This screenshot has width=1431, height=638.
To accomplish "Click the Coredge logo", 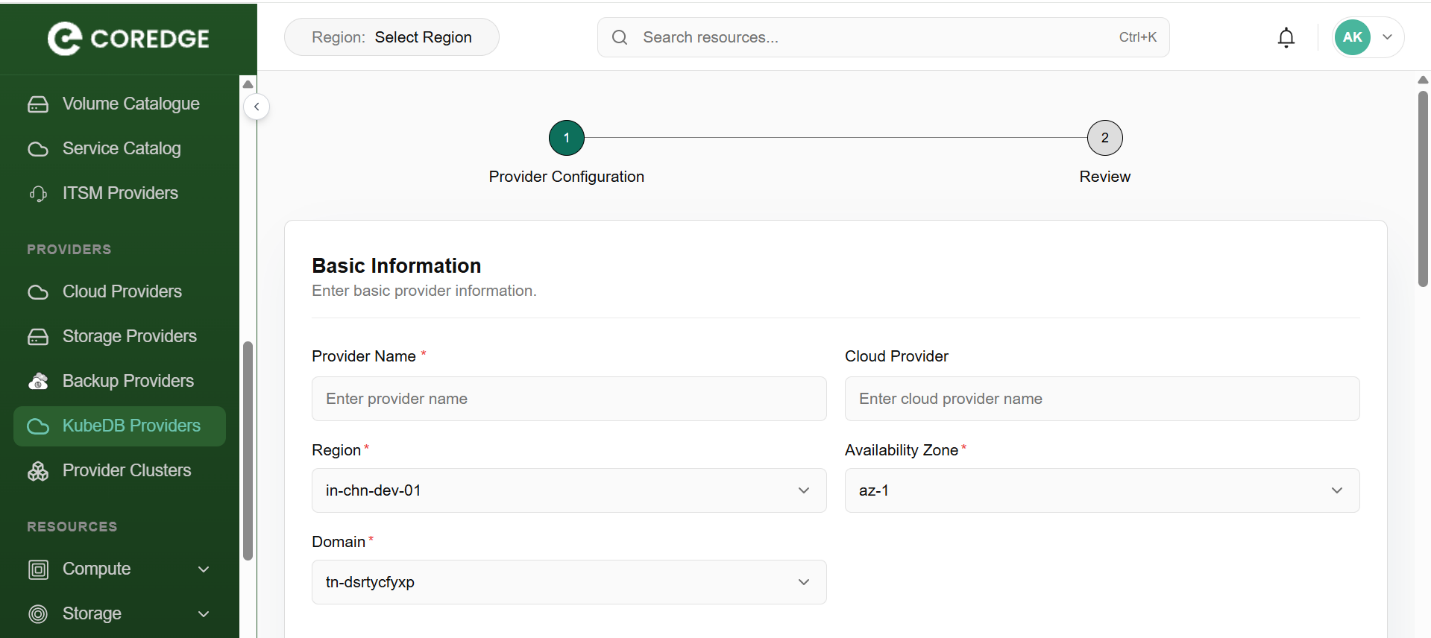I will [128, 38].
